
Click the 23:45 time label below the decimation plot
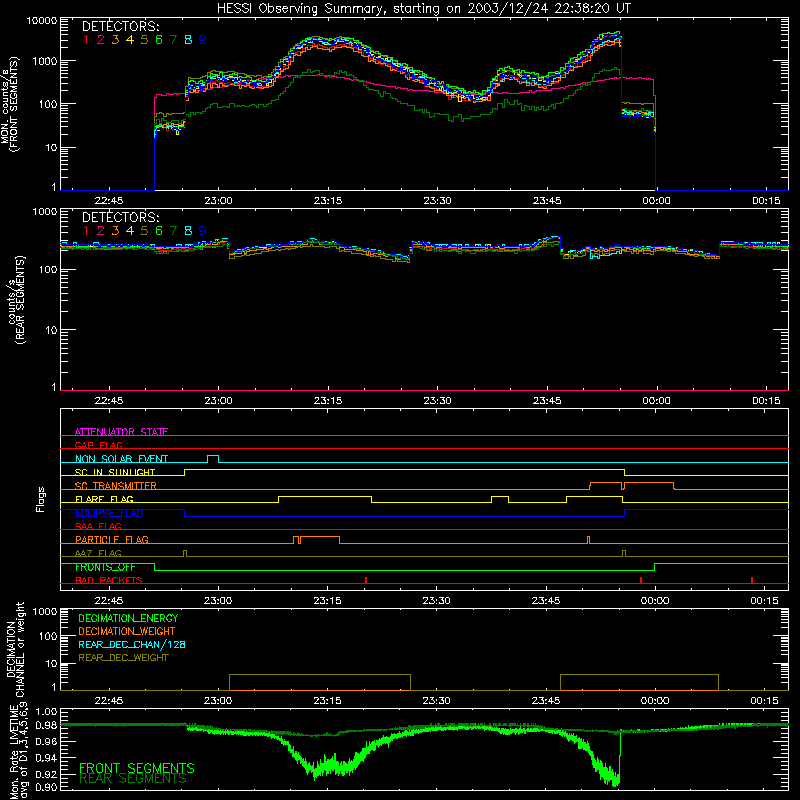546,701
